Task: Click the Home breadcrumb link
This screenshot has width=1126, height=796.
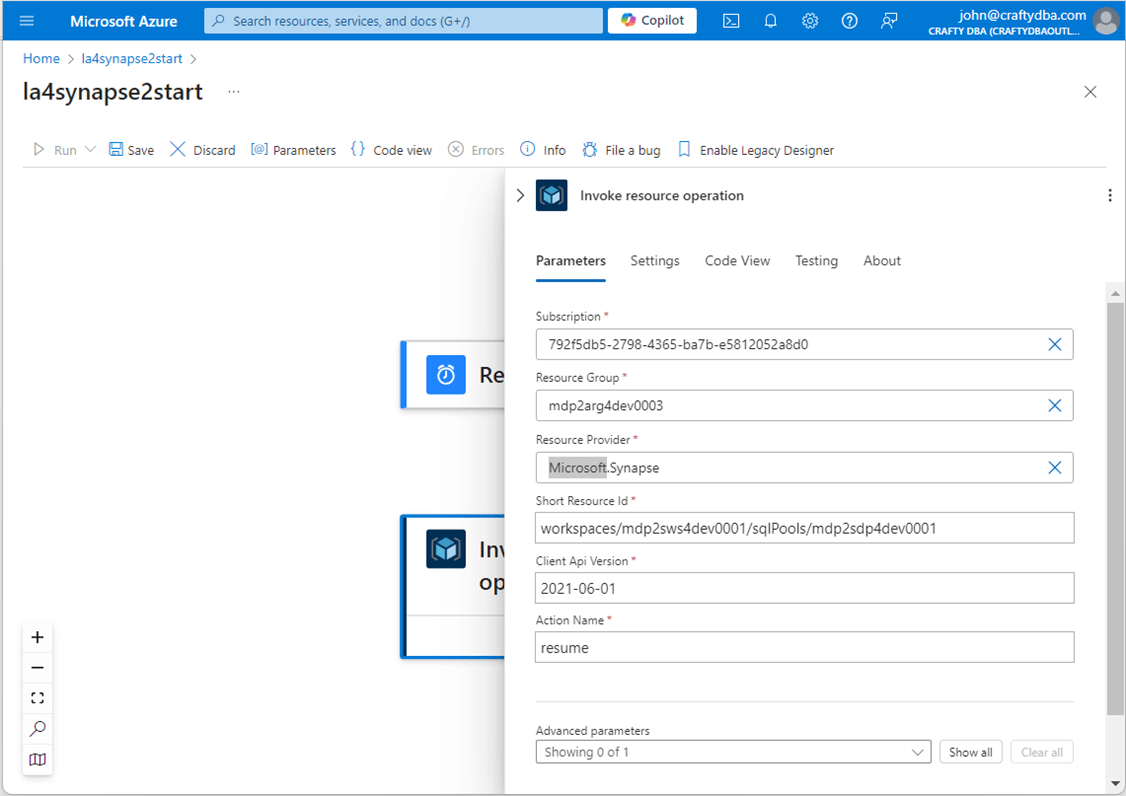Action: click(41, 59)
